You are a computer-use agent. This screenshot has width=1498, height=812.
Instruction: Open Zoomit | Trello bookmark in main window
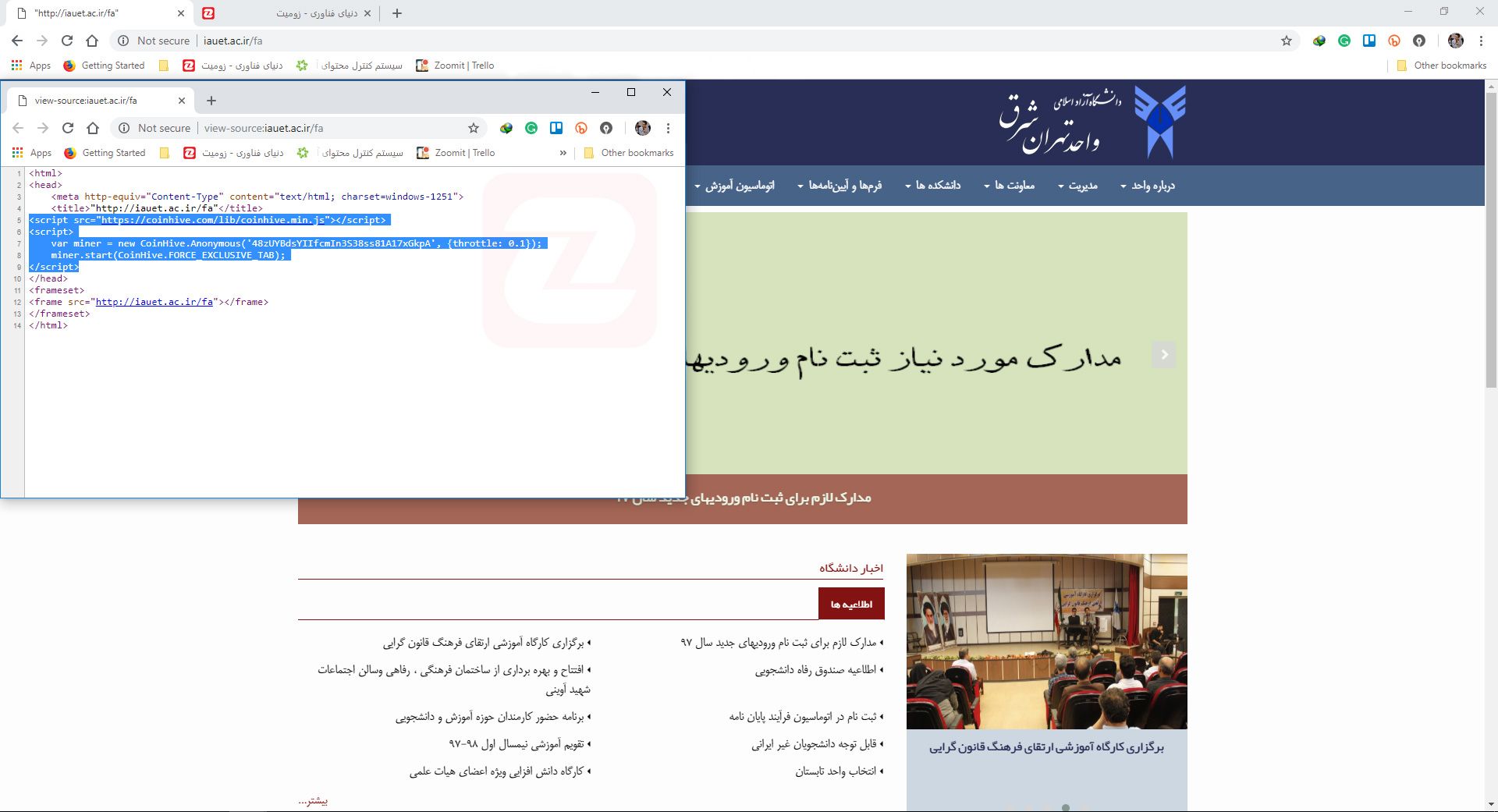(455, 66)
